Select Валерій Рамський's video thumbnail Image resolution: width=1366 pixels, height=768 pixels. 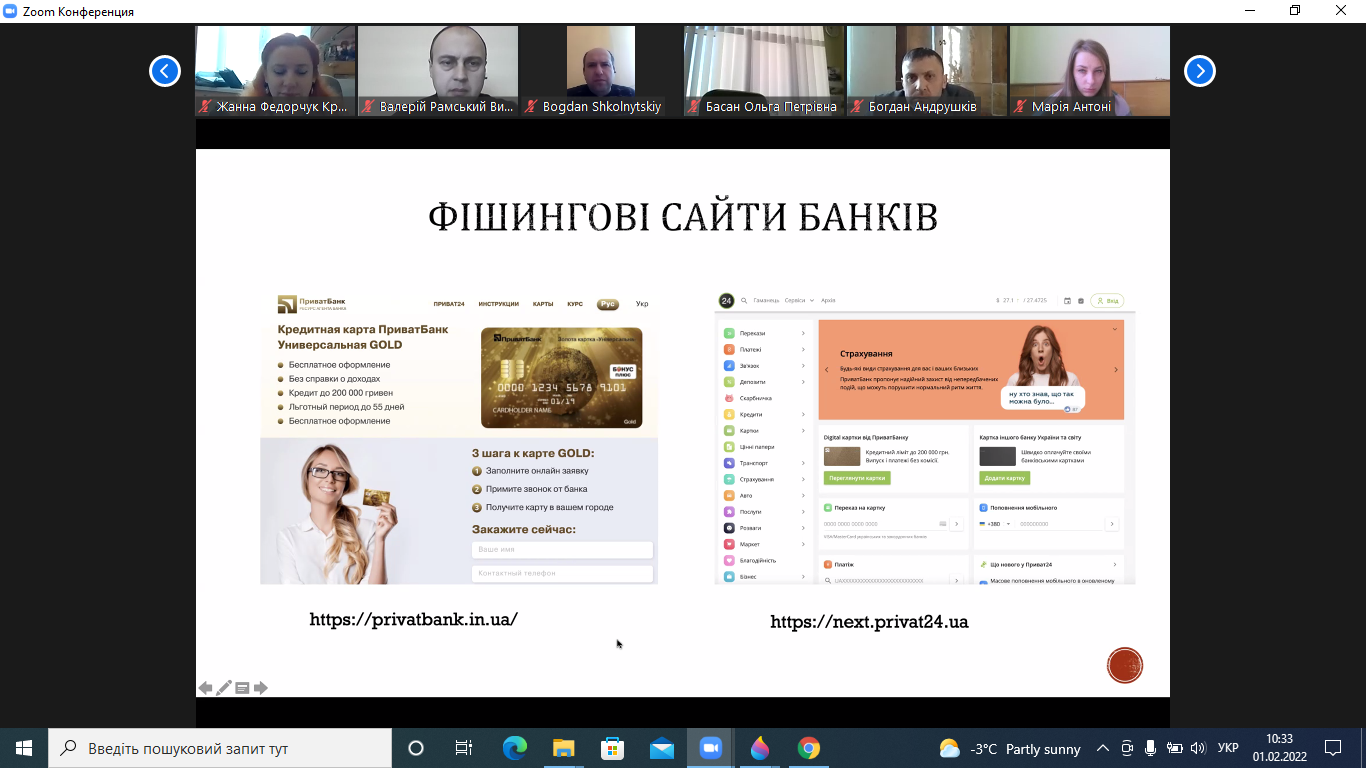(x=438, y=71)
